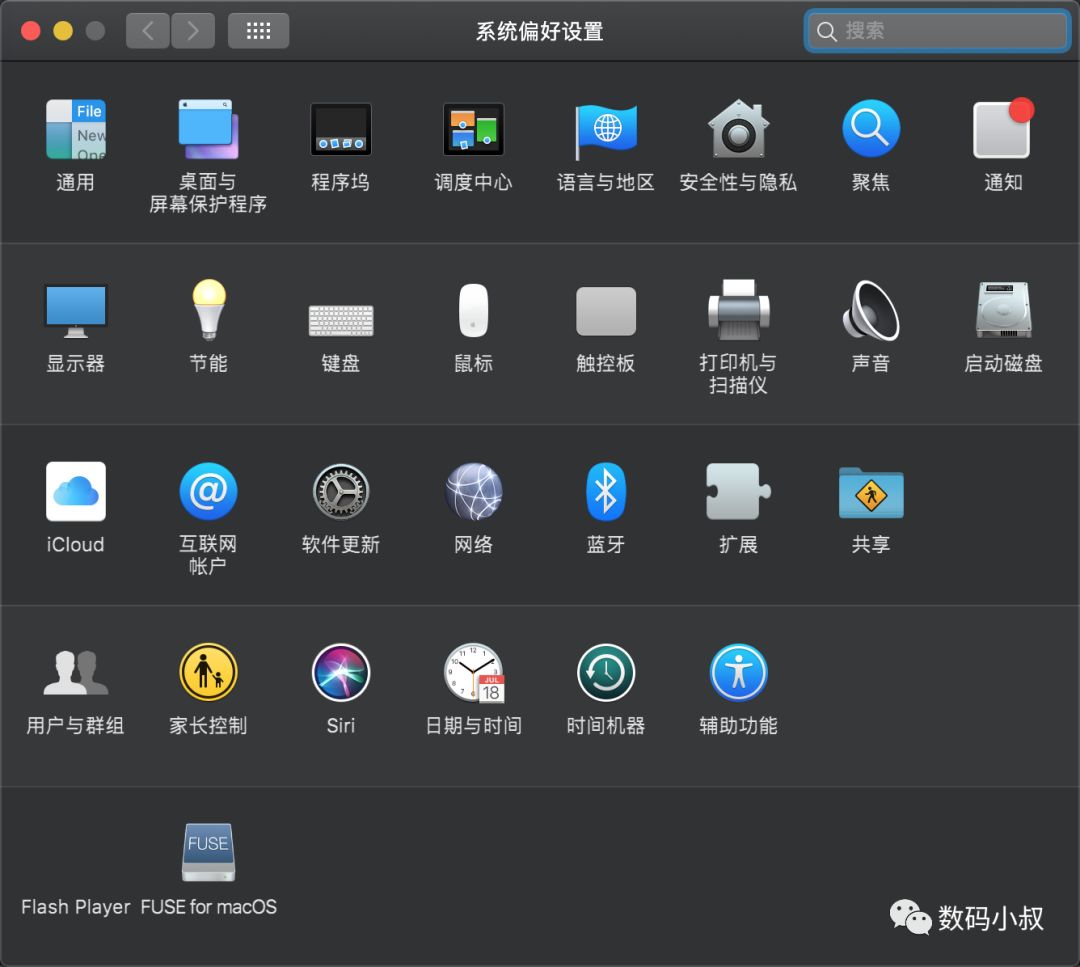This screenshot has width=1080, height=967.
Task: Open 聚焦 (Spotlight) preferences
Action: 870,130
